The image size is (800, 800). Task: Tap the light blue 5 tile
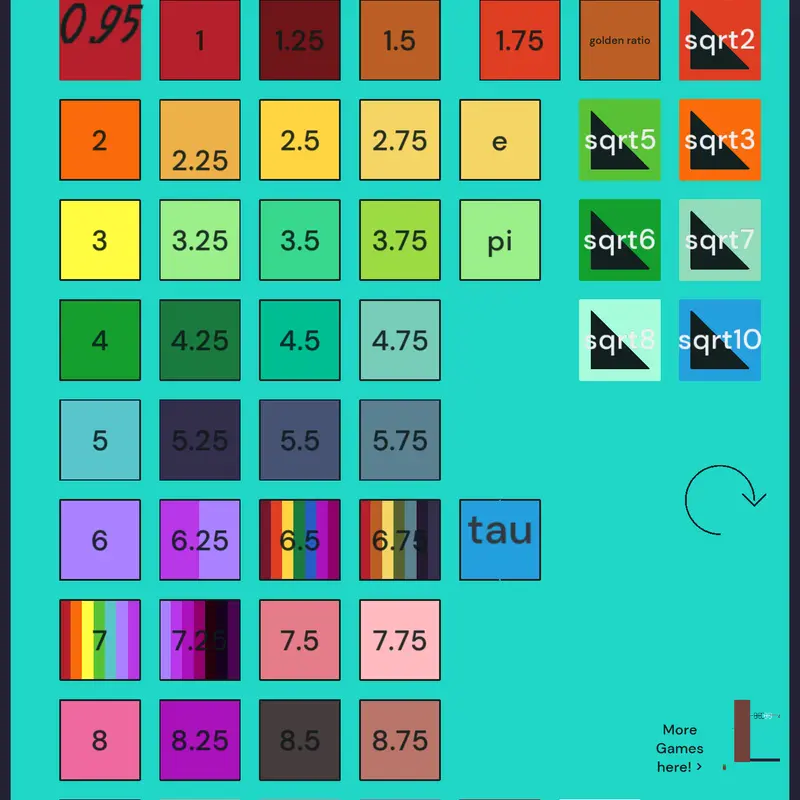(100, 440)
